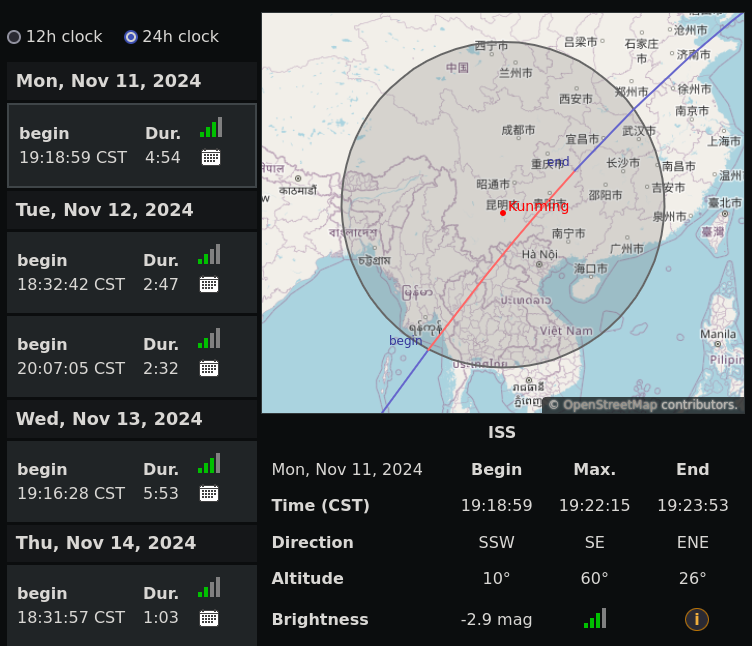752x646 pixels.
Task: Select the 12h clock radio button
Action: pyautogui.click(x=14, y=37)
